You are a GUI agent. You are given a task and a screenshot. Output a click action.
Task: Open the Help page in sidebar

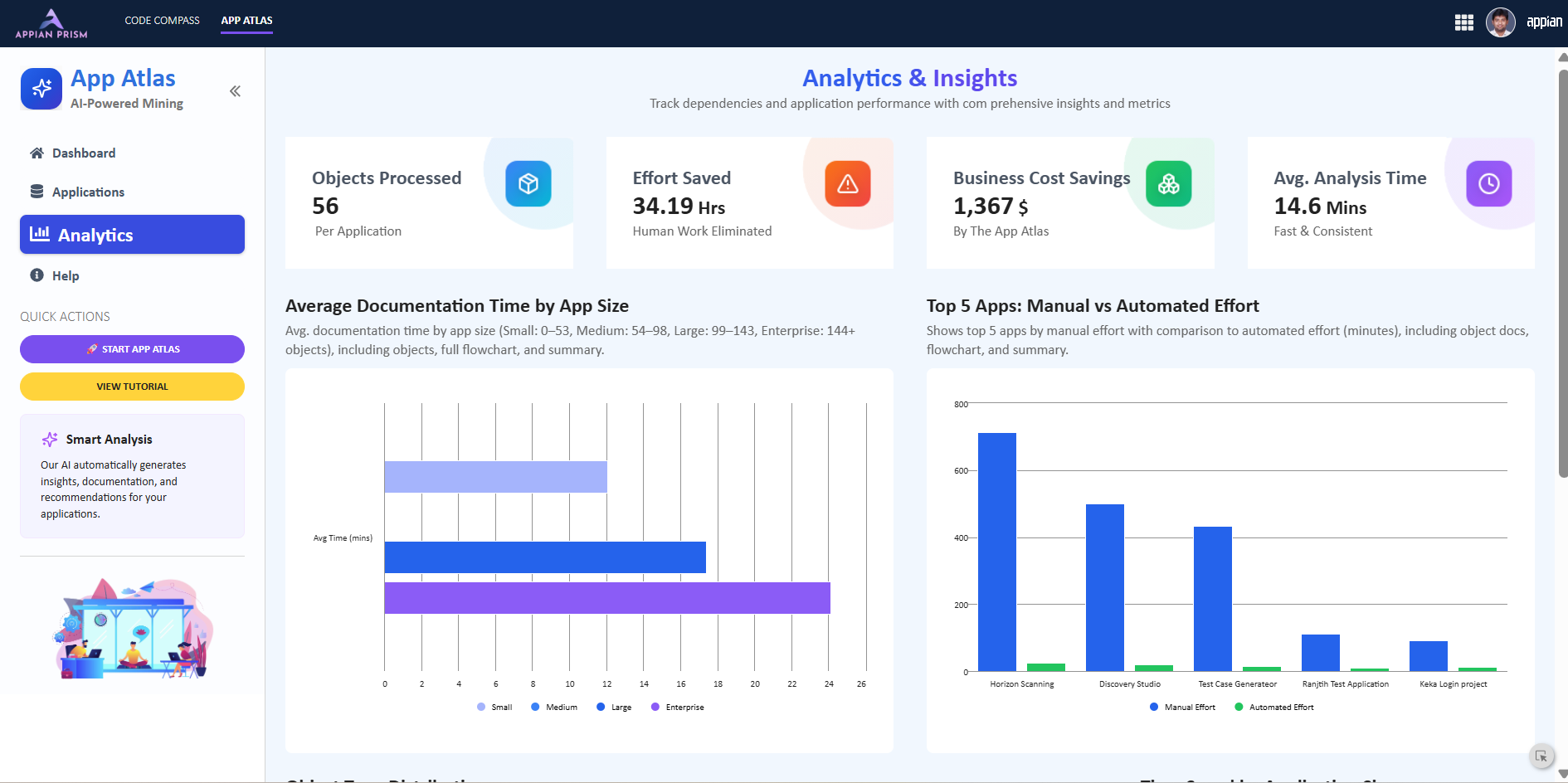point(66,276)
